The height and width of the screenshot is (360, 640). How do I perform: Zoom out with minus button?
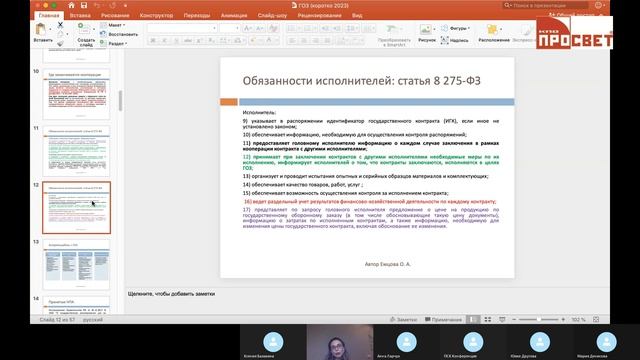514,320
